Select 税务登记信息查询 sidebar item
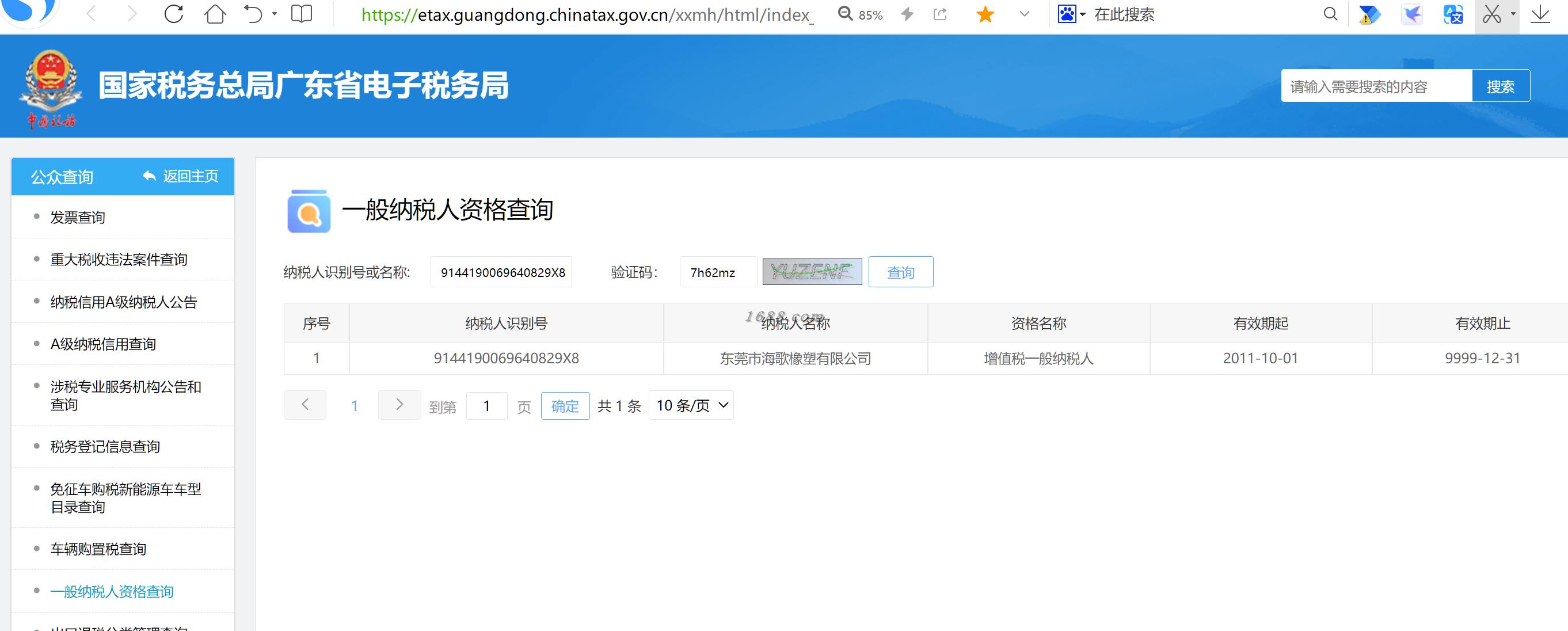The width and height of the screenshot is (1568, 631). pos(105,446)
